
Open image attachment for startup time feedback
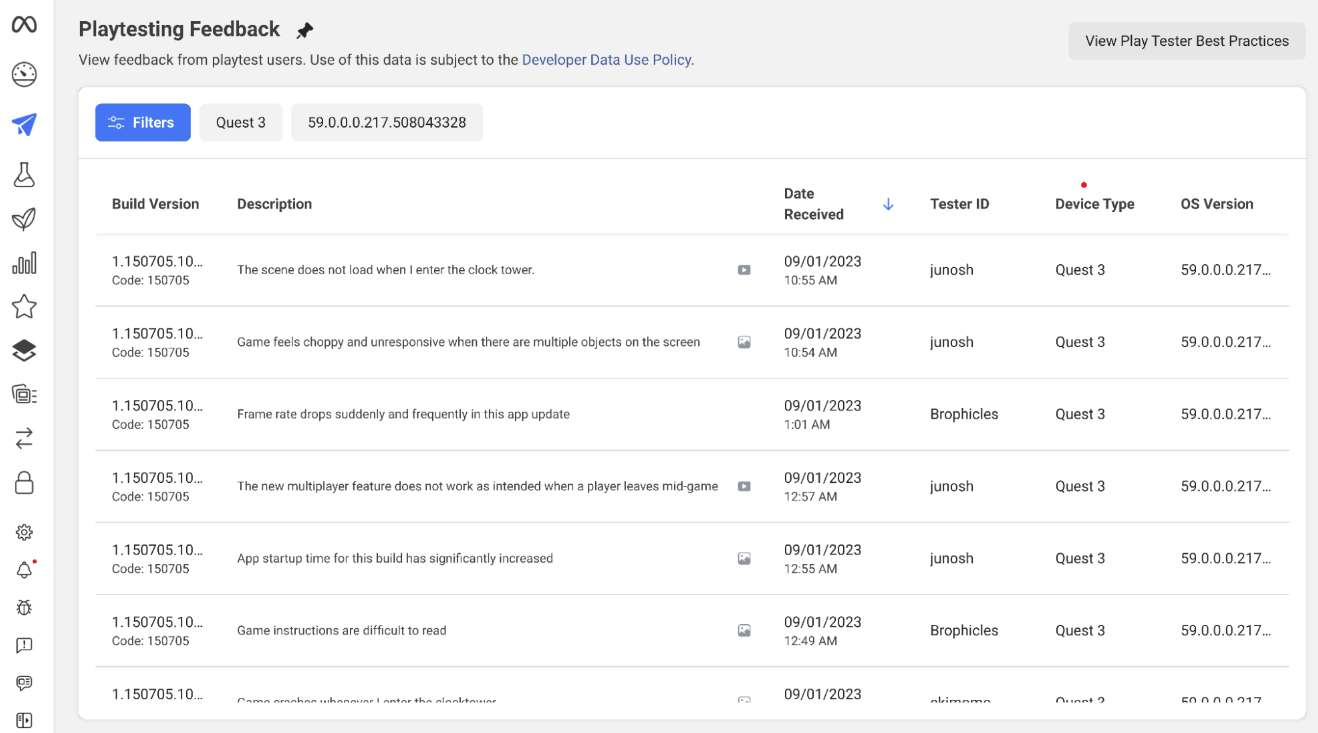pos(744,559)
